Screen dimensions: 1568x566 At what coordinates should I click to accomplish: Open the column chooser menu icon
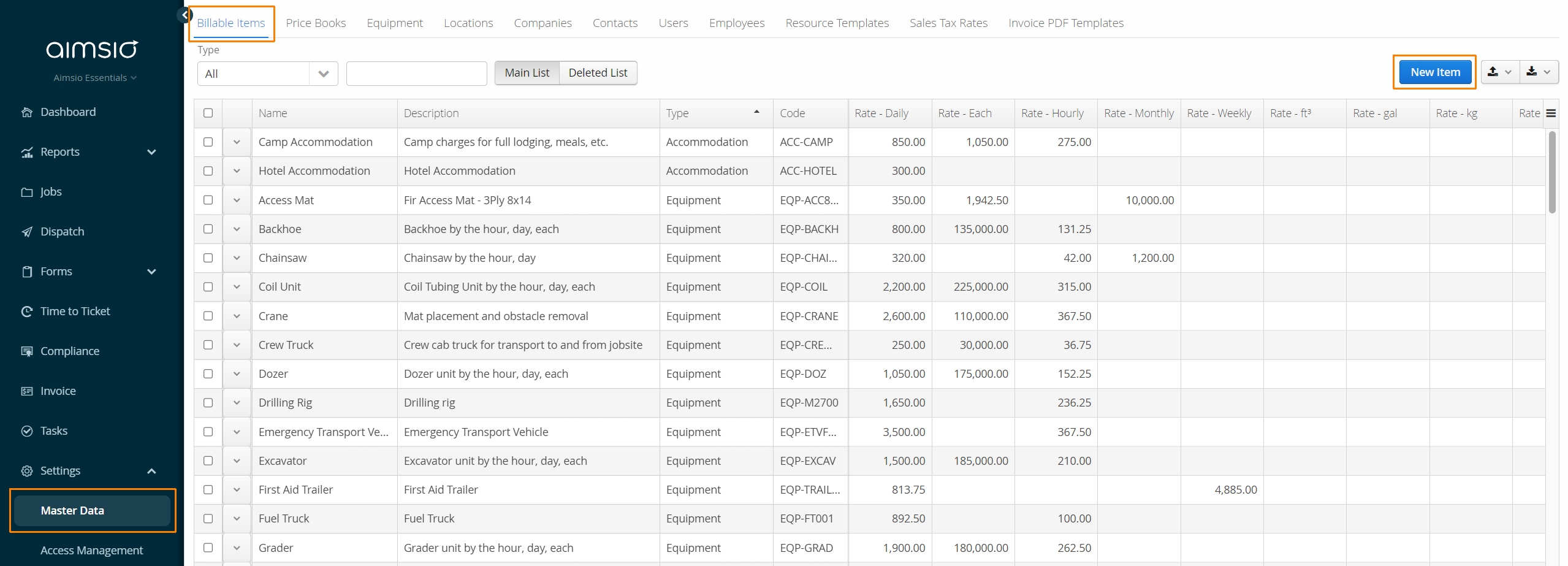(1551, 113)
